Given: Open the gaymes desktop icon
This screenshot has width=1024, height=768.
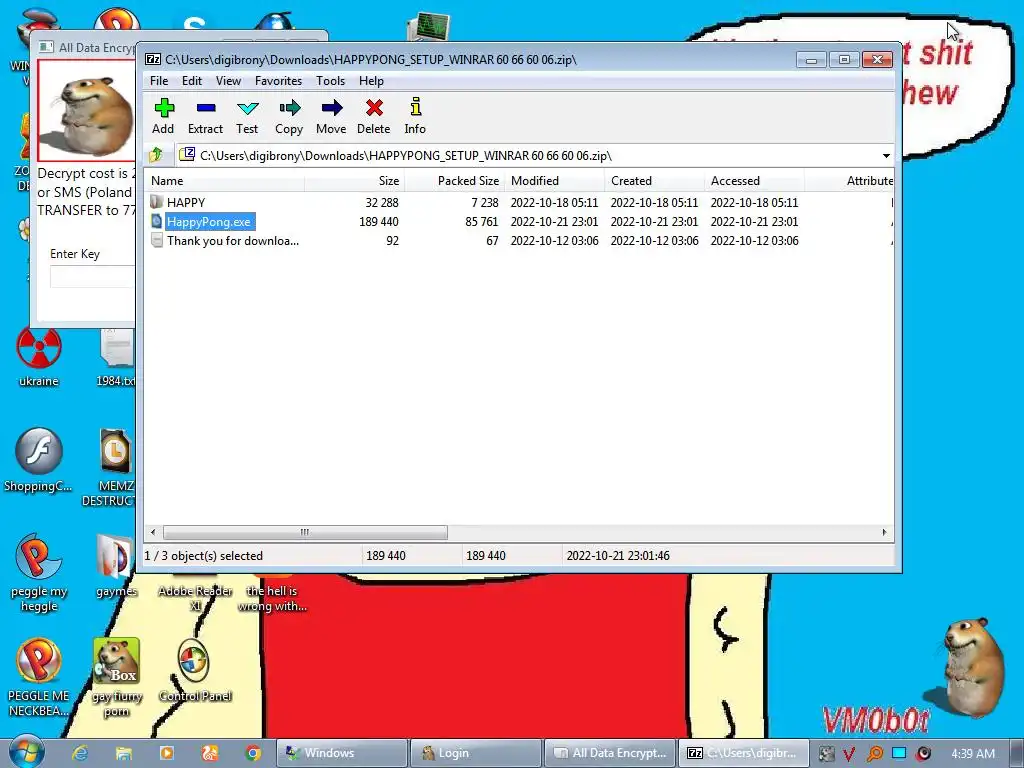Looking at the screenshot, I should (116, 566).
